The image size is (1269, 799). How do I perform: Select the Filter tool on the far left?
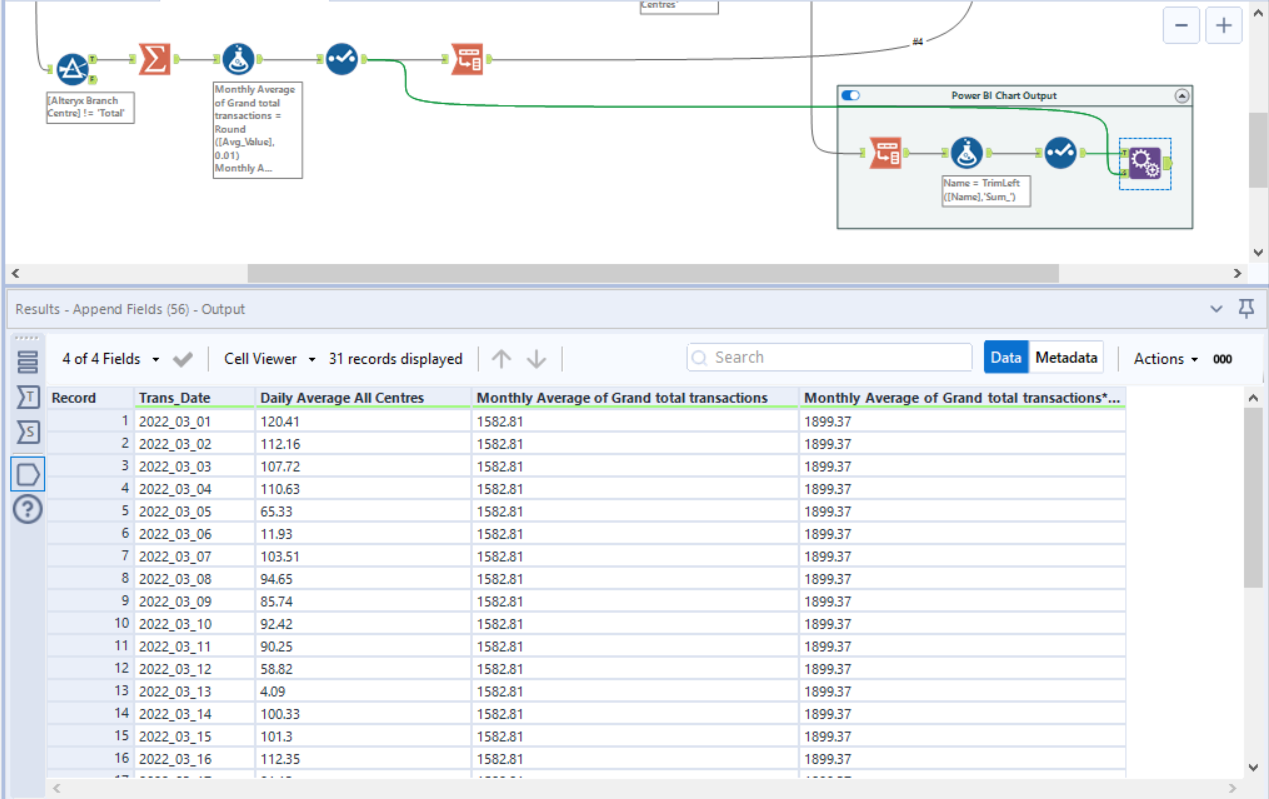click(x=72, y=59)
